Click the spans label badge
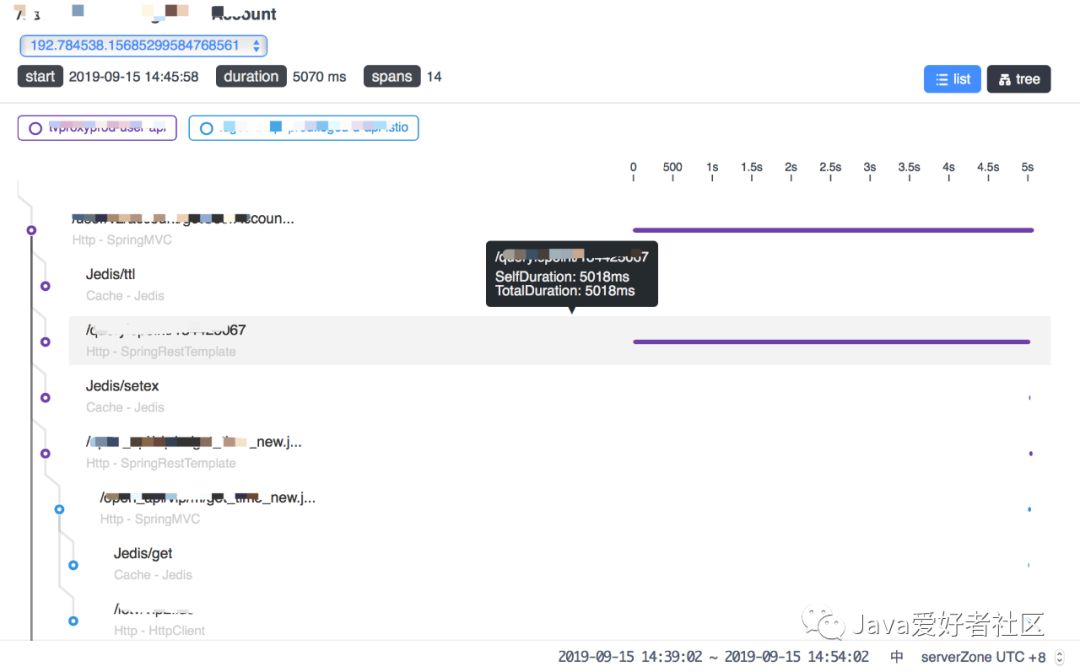 (392, 76)
